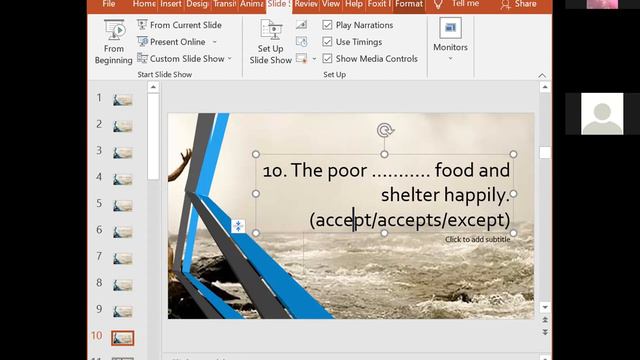Switch to the Design tab
Image resolution: width=640 pixels, height=360 pixels.
[x=197, y=4]
